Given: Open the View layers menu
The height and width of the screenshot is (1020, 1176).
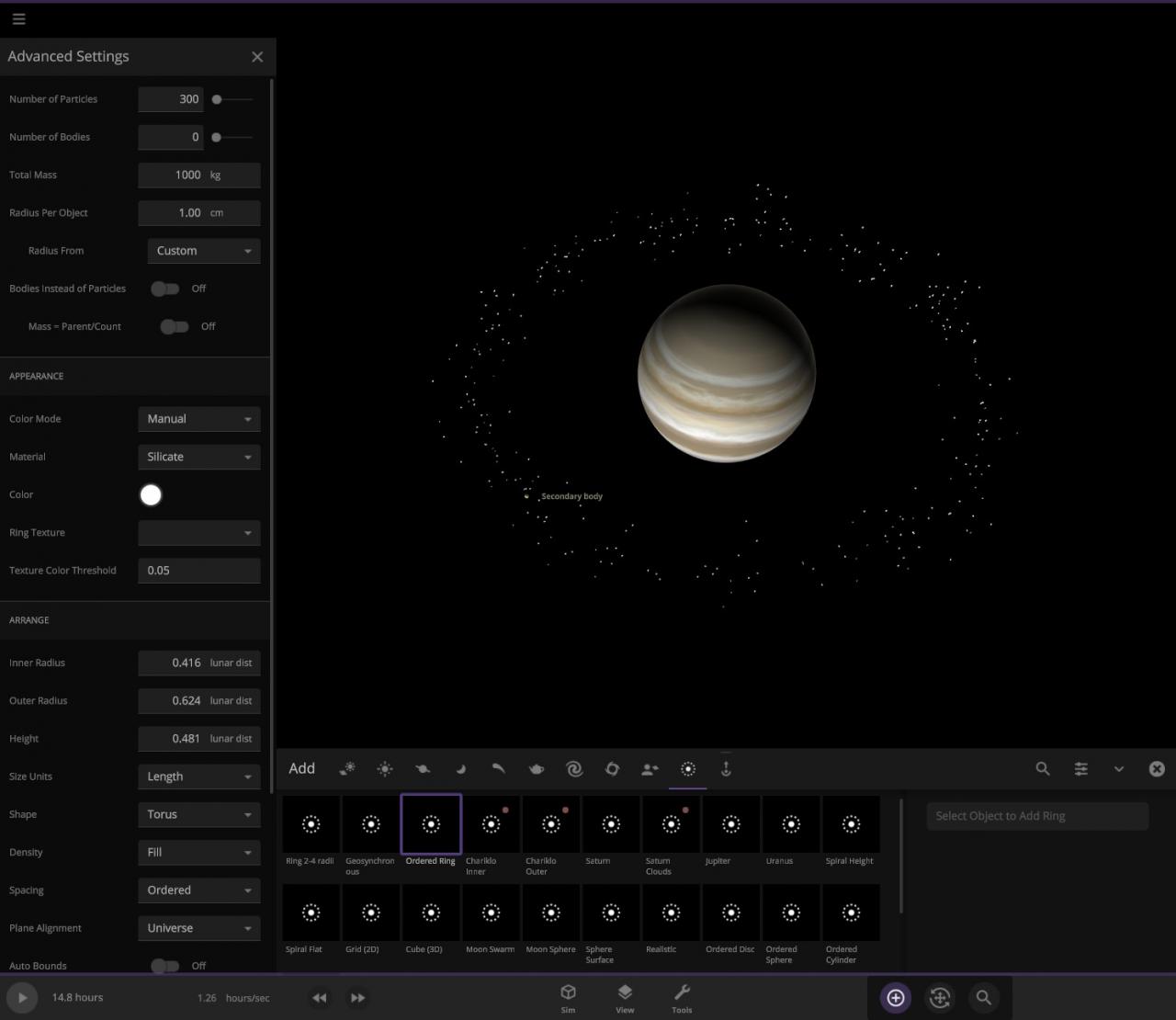Looking at the screenshot, I should tap(625, 998).
